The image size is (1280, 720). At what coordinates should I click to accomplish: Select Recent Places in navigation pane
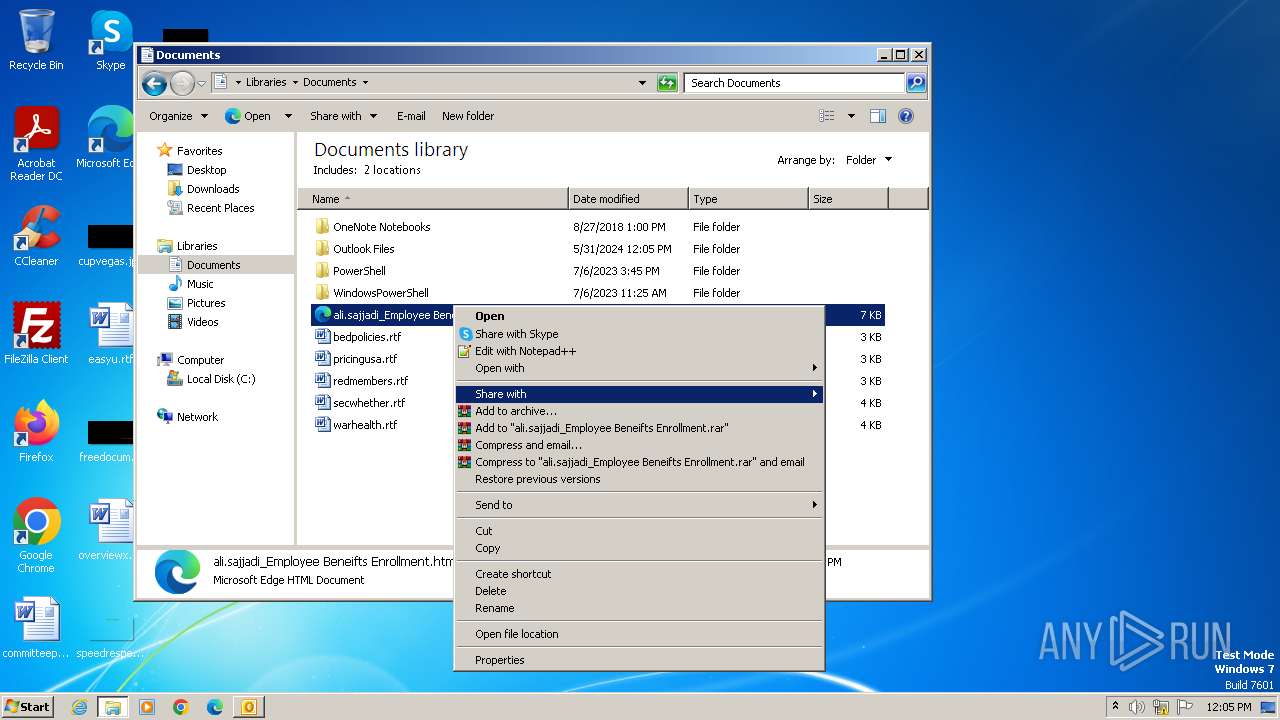220,208
